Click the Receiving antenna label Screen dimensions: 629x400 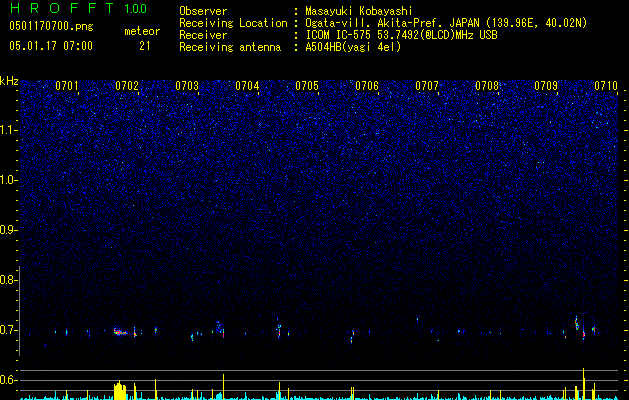click(x=230, y=47)
